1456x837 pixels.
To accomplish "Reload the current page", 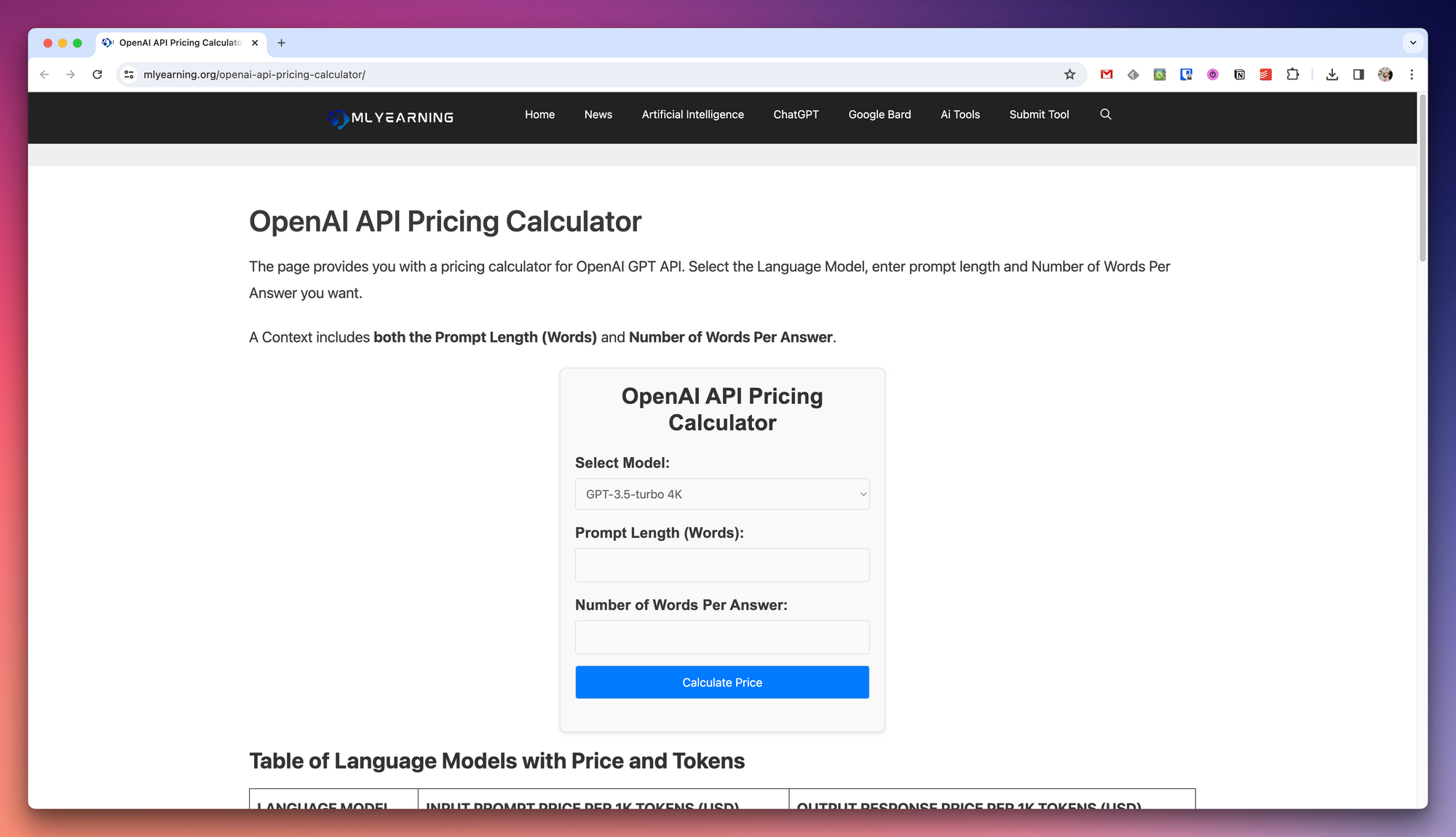I will (x=97, y=74).
